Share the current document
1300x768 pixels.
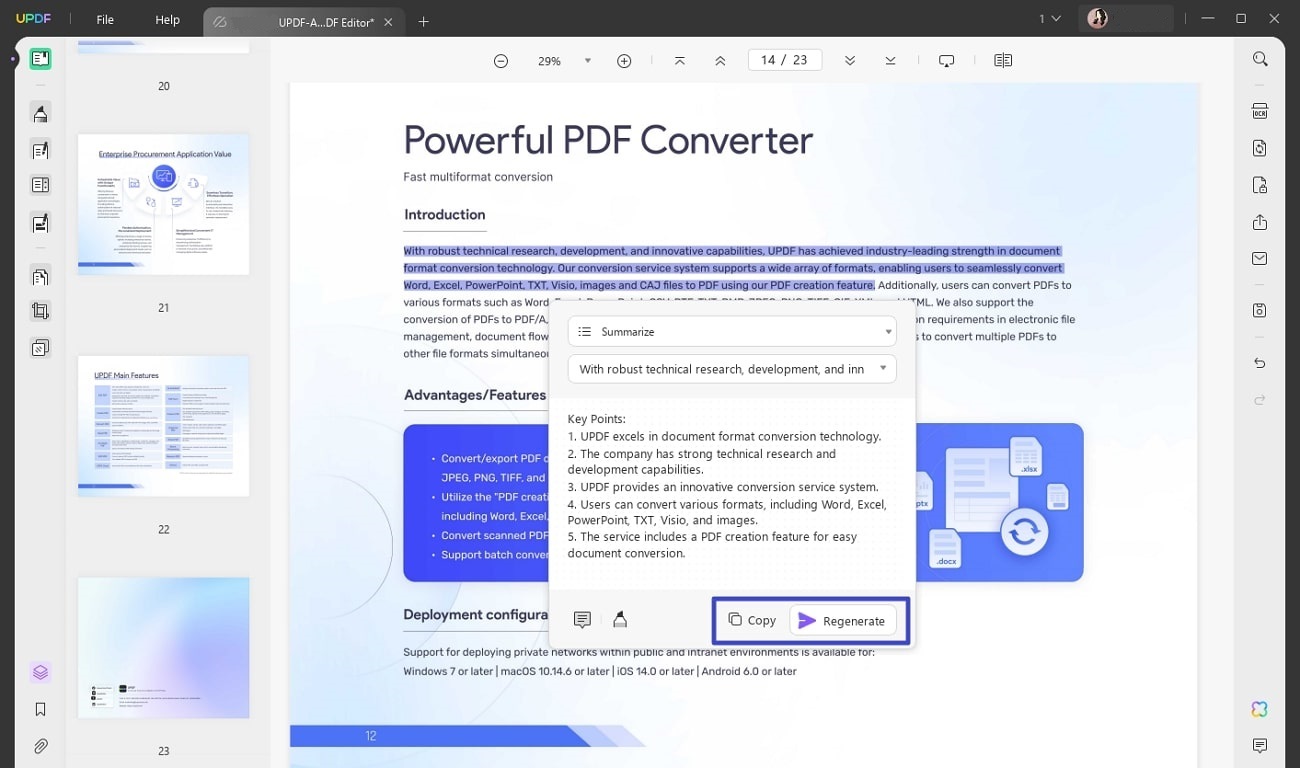tap(1259, 222)
